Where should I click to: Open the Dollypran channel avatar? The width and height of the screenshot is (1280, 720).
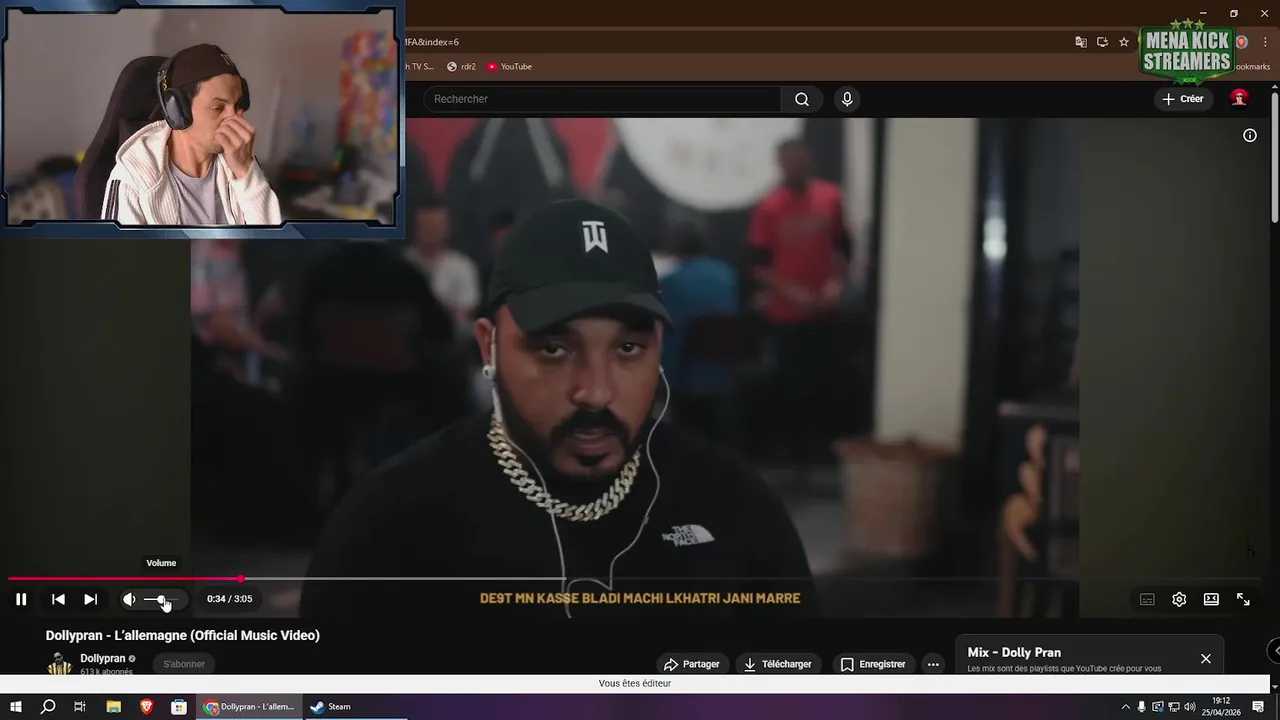[60, 664]
